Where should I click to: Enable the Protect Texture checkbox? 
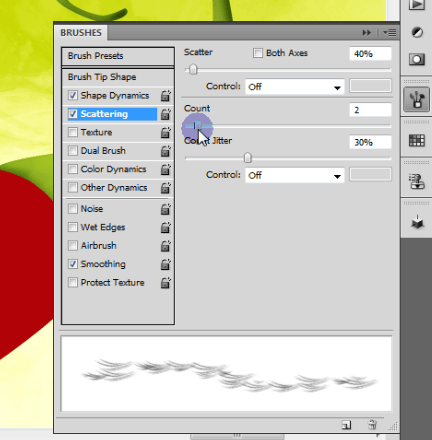coord(73,282)
